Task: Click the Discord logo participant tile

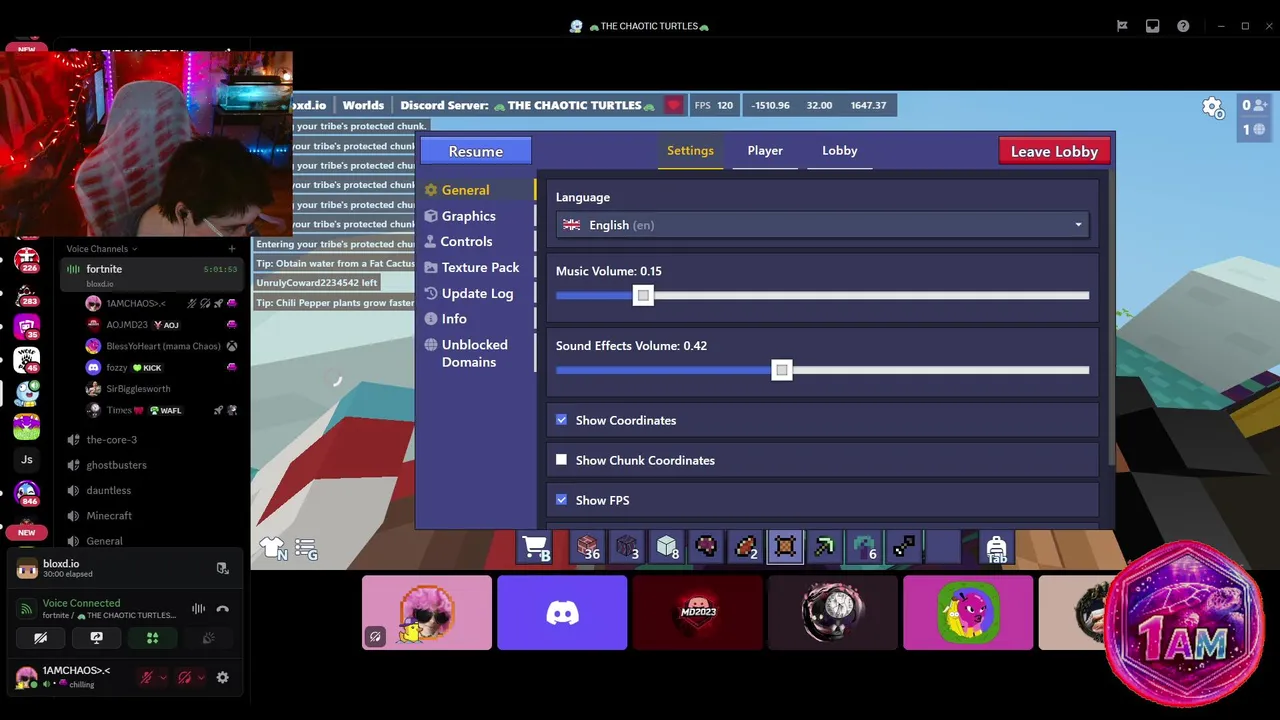Action: [562, 612]
